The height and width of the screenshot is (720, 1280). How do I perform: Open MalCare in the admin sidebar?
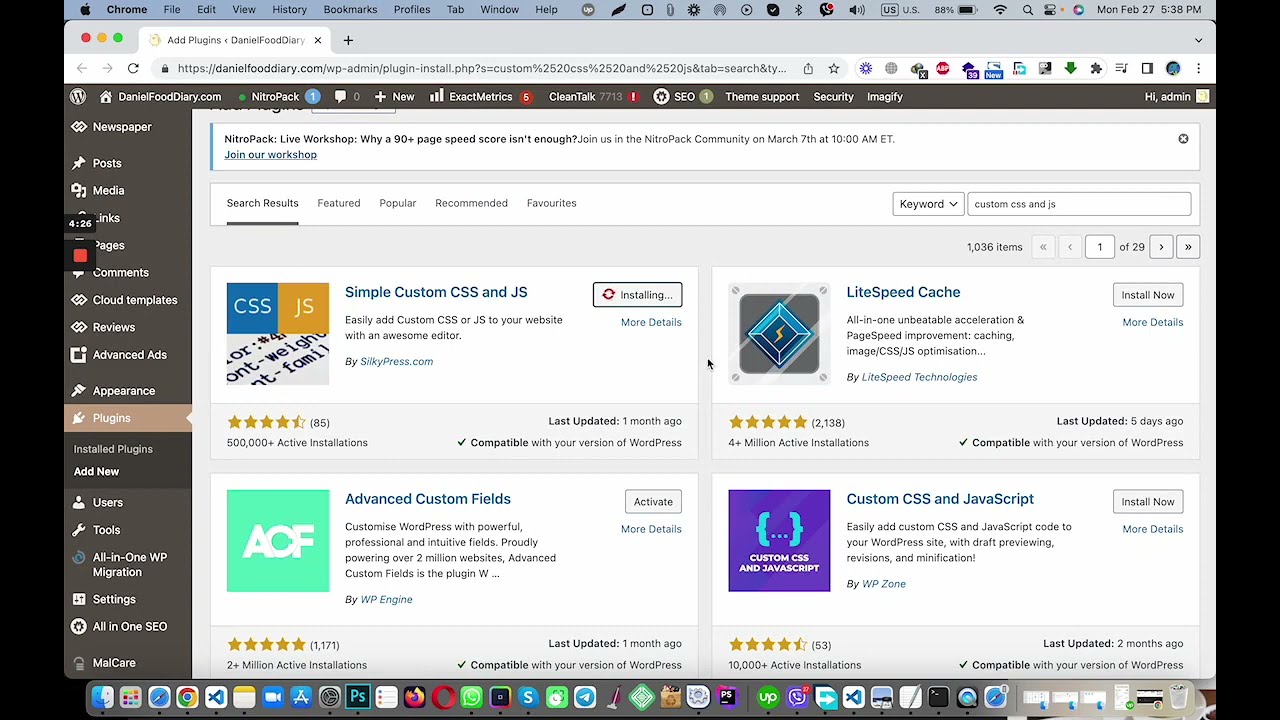tap(114, 663)
